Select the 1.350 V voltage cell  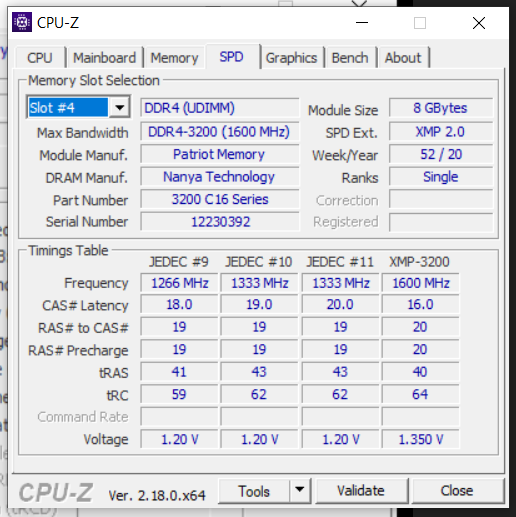click(420, 439)
